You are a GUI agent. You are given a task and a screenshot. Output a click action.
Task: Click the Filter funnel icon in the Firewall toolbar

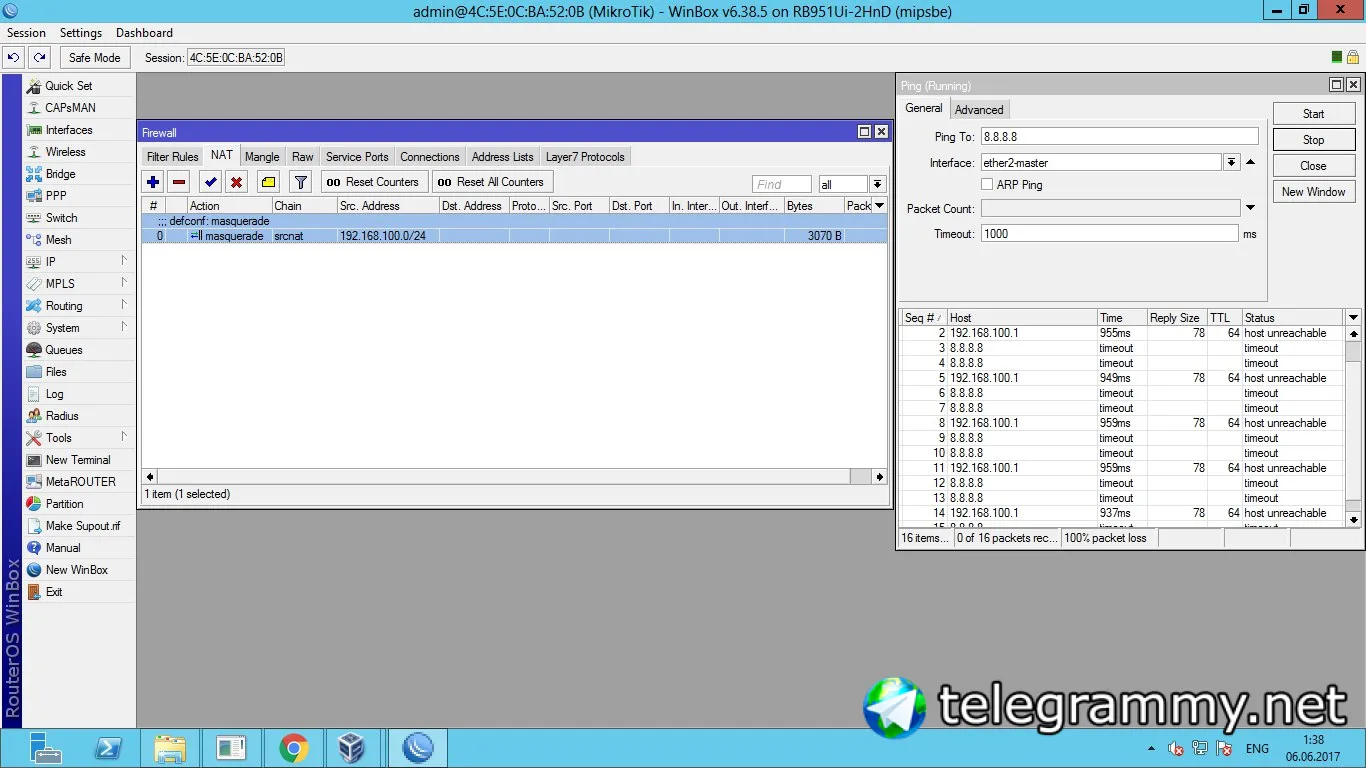[300, 182]
